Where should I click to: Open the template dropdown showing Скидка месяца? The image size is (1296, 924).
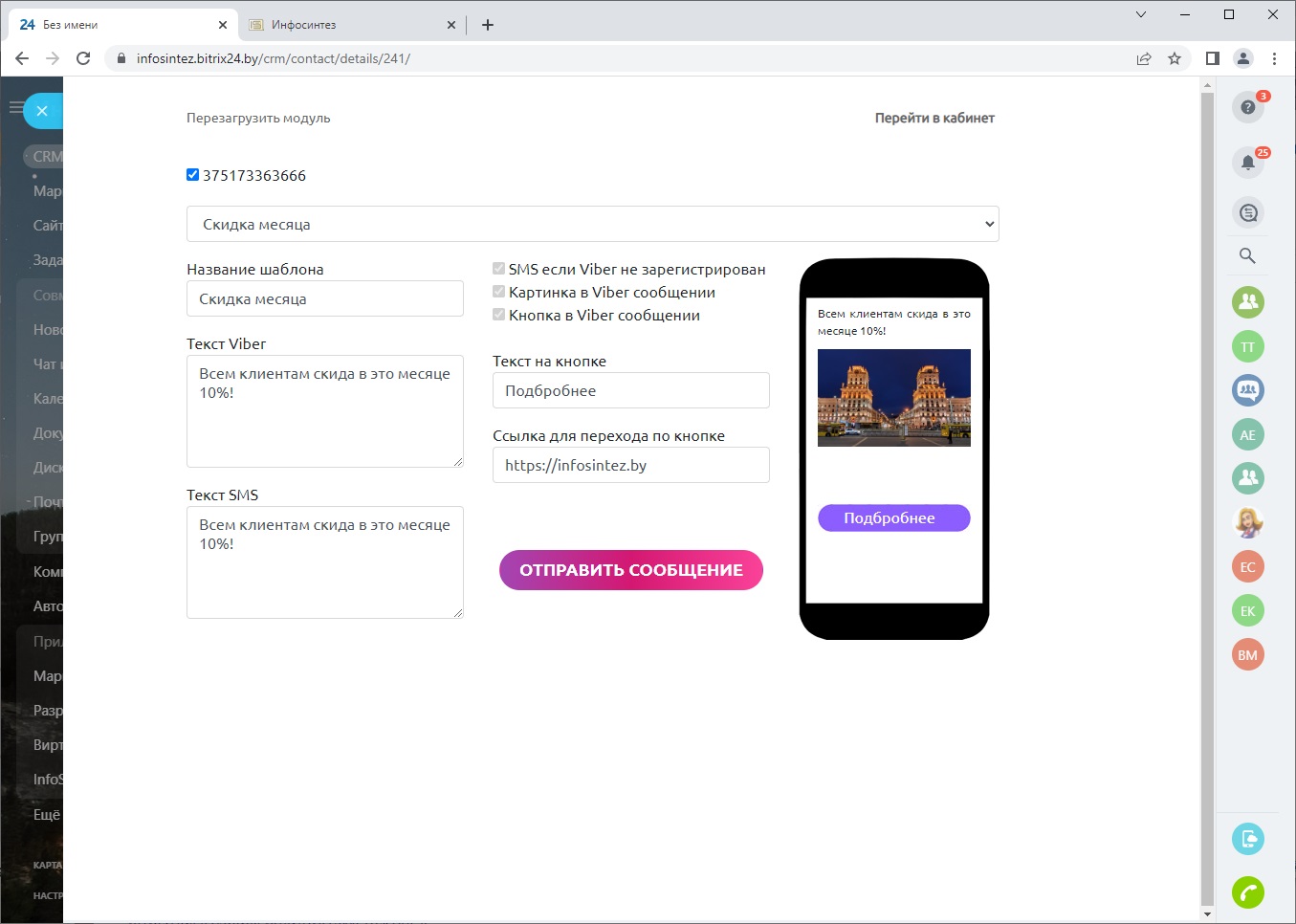point(592,224)
